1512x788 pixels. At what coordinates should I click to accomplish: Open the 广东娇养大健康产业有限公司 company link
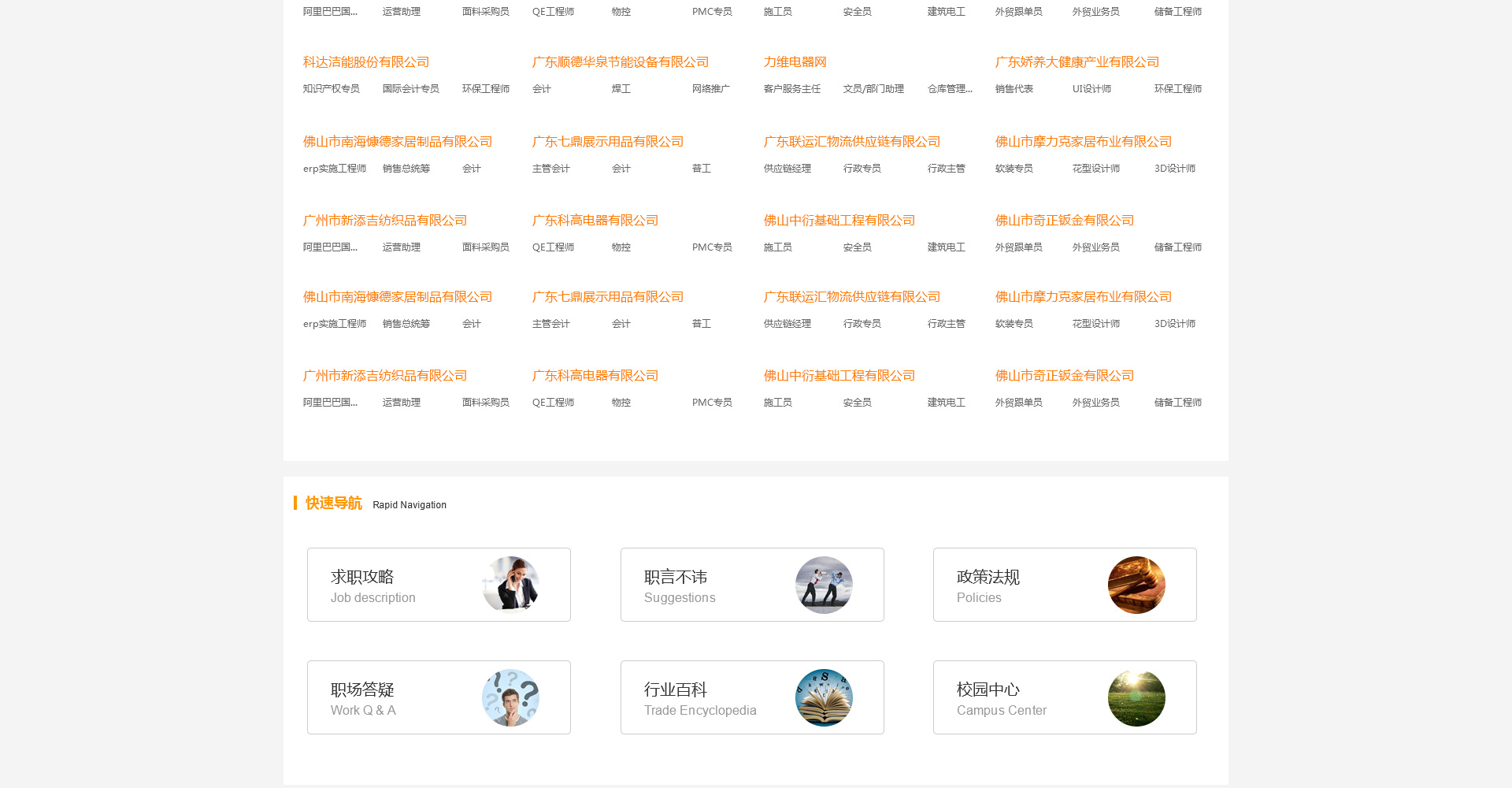pos(1077,62)
